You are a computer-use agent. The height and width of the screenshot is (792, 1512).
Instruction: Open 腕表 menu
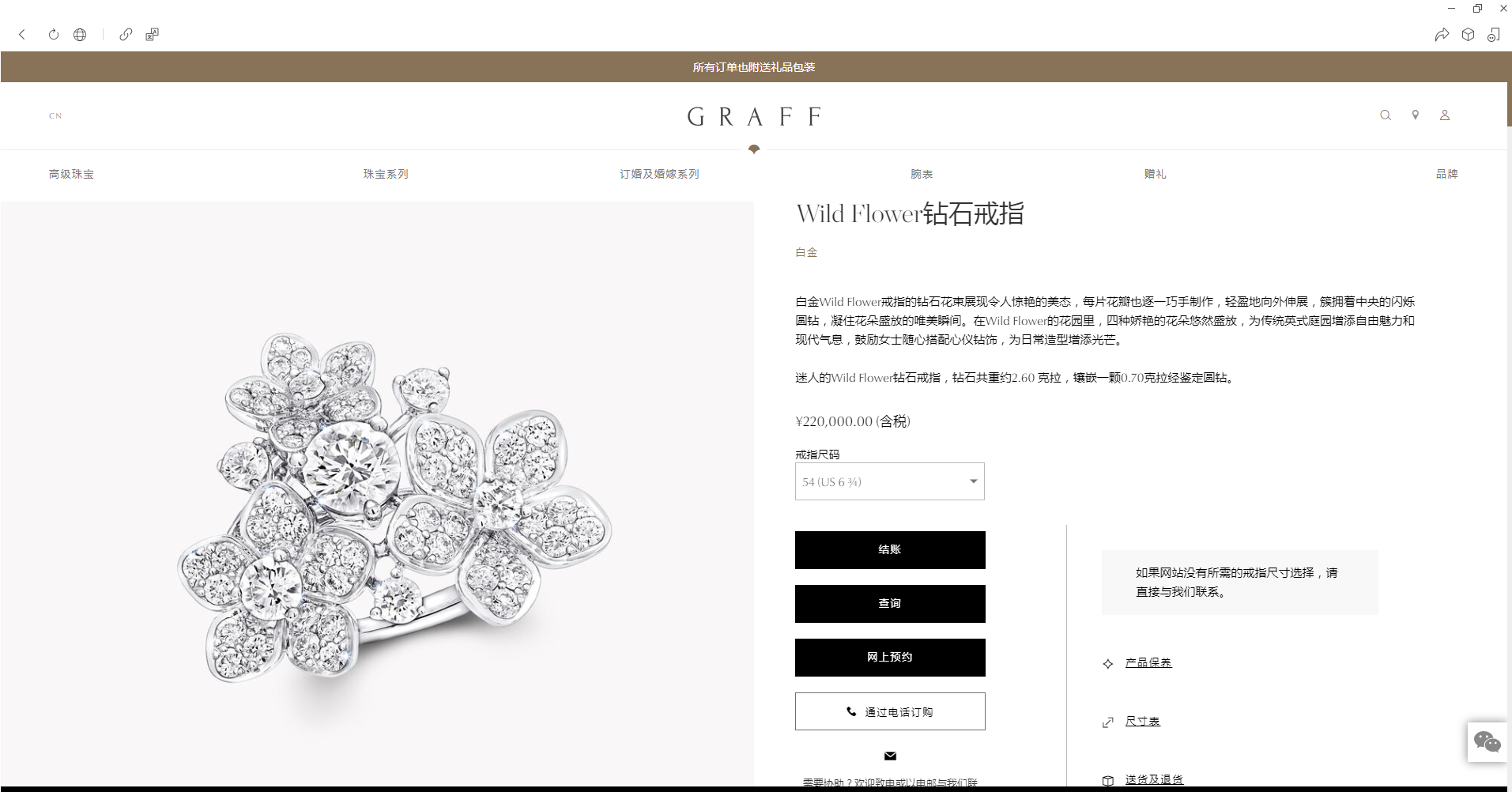[922, 174]
